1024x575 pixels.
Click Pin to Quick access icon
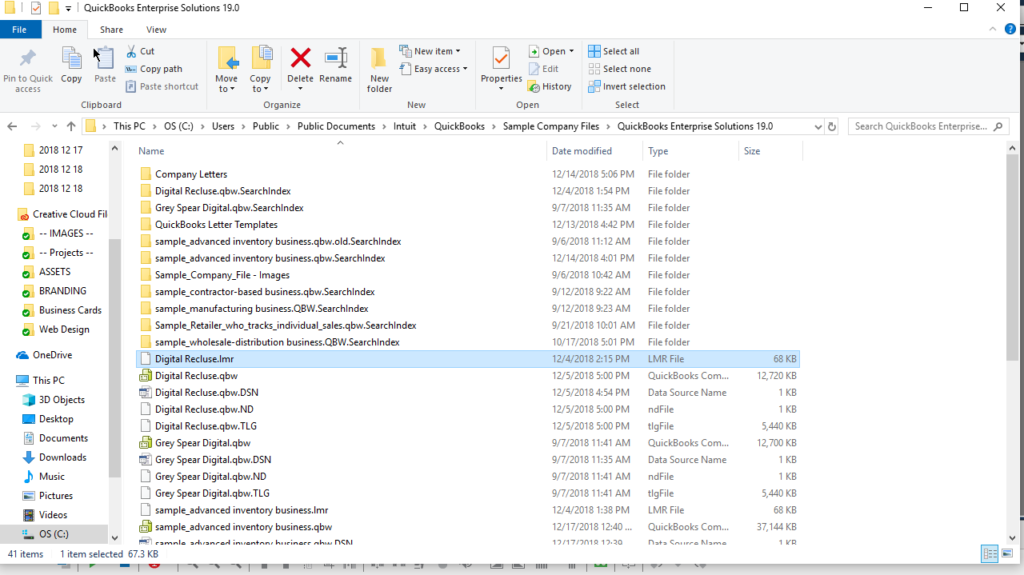pos(27,58)
